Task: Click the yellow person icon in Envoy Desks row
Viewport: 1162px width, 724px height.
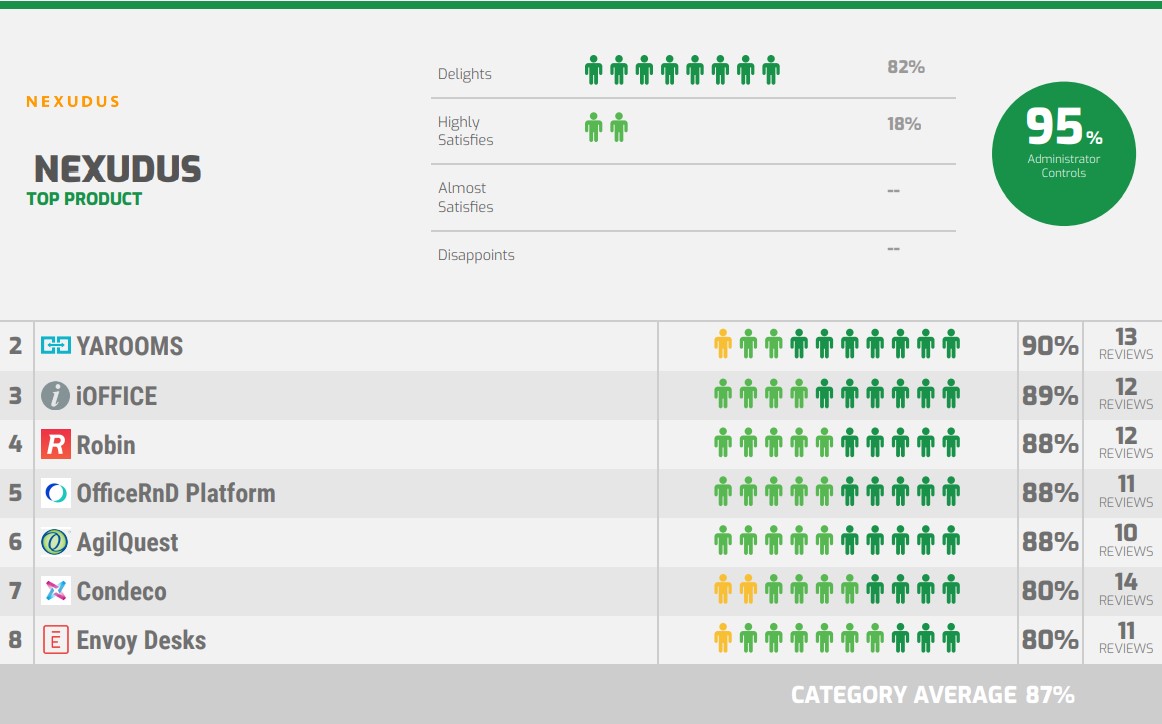Action: (x=723, y=638)
